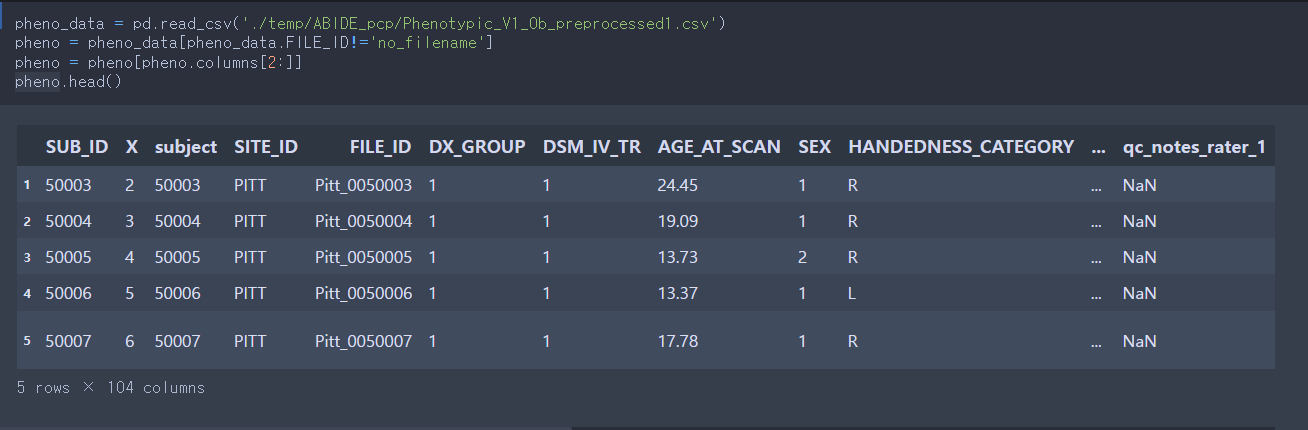Click the X column header
This screenshot has width=1308, height=430.
(131, 147)
